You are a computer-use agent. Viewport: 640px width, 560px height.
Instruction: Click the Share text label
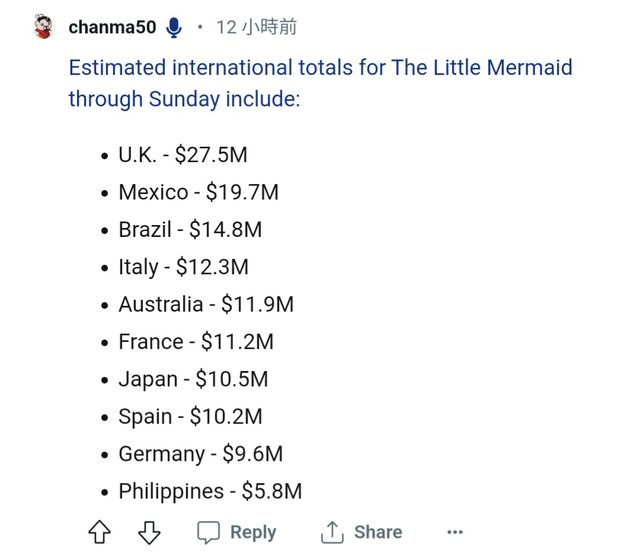pyautogui.click(x=378, y=532)
